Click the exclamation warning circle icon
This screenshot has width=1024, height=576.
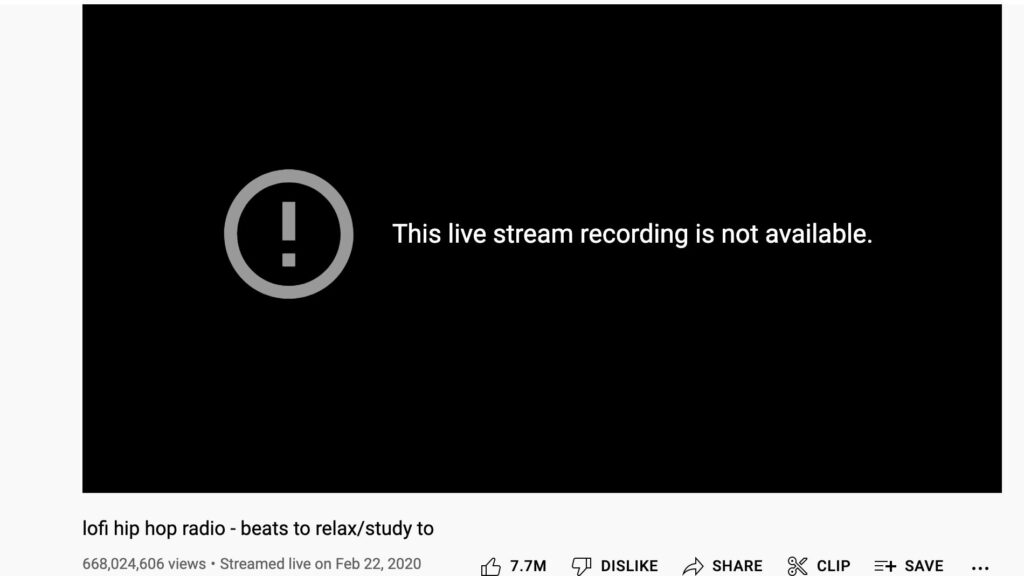289,234
